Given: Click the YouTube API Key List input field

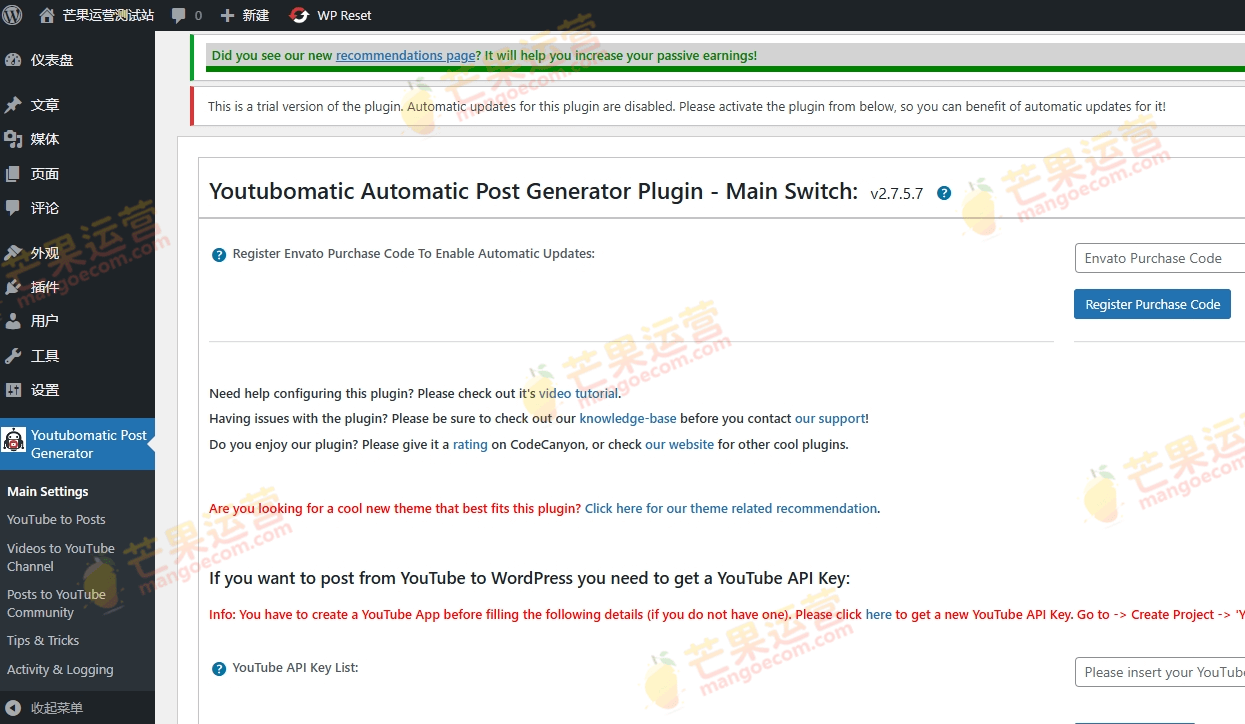Looking at the screenshot, I should pos(1159,672).
